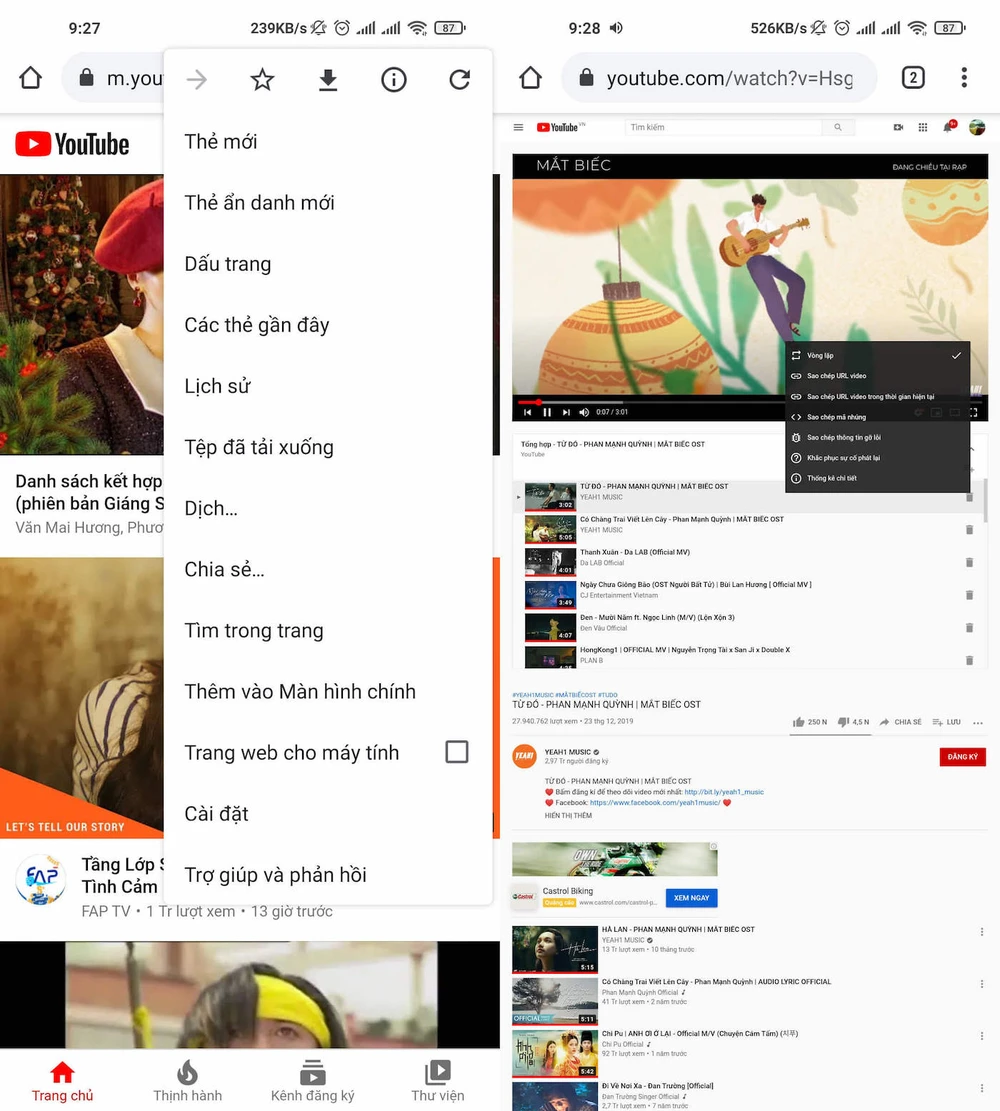Screen dimensions: 1000x1111
Task: Open Chrome's three-dot overflow menu
Action: point(963,77)
